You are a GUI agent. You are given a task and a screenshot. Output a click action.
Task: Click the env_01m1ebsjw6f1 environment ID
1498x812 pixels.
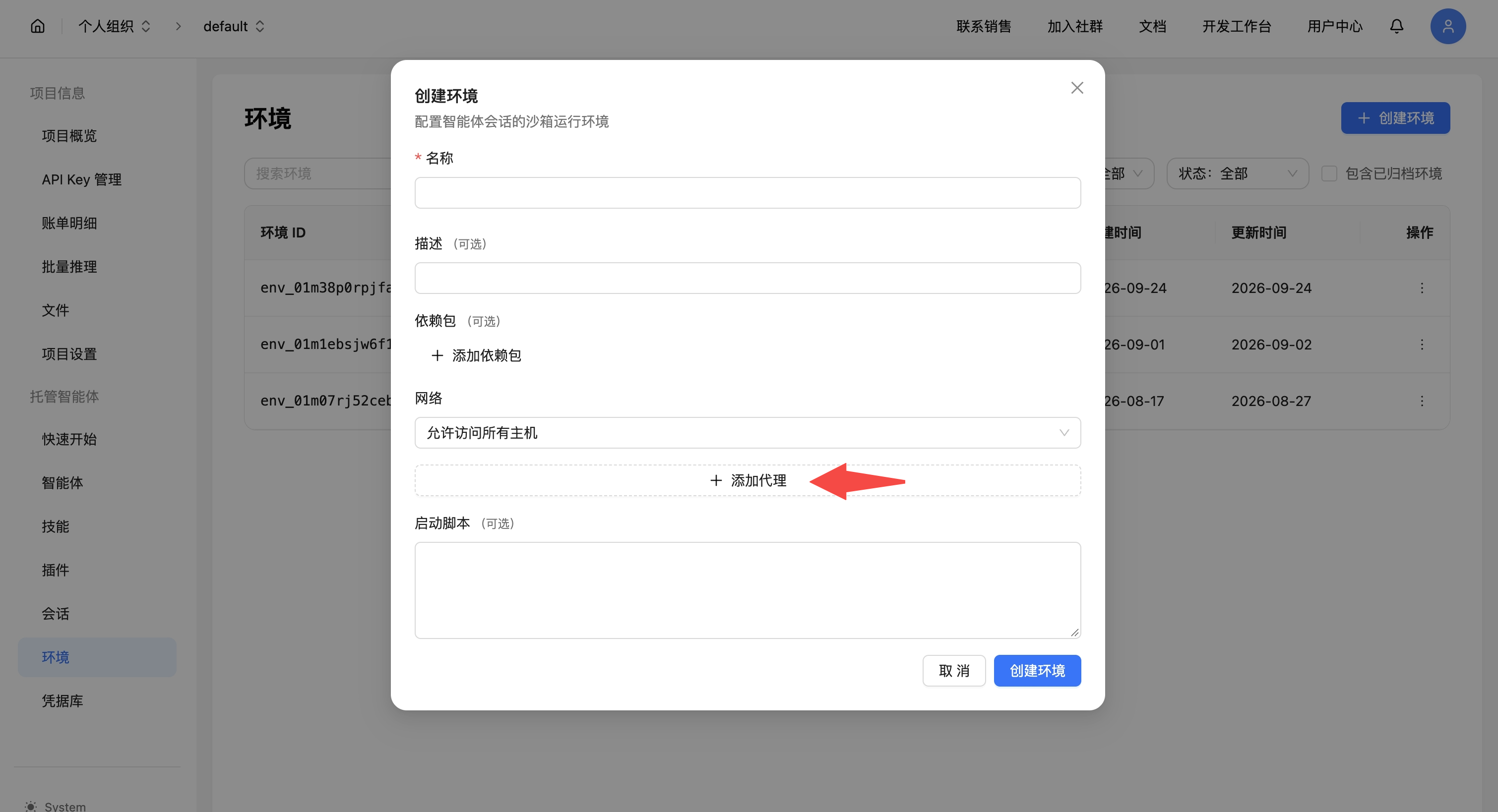[x=326, y=345]
